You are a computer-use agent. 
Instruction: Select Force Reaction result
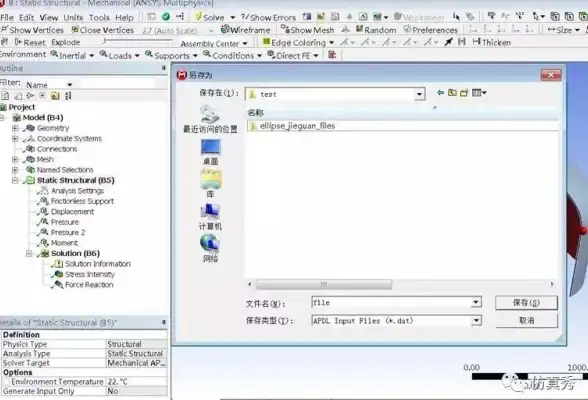pyautogui.click(x=89, y=285)
